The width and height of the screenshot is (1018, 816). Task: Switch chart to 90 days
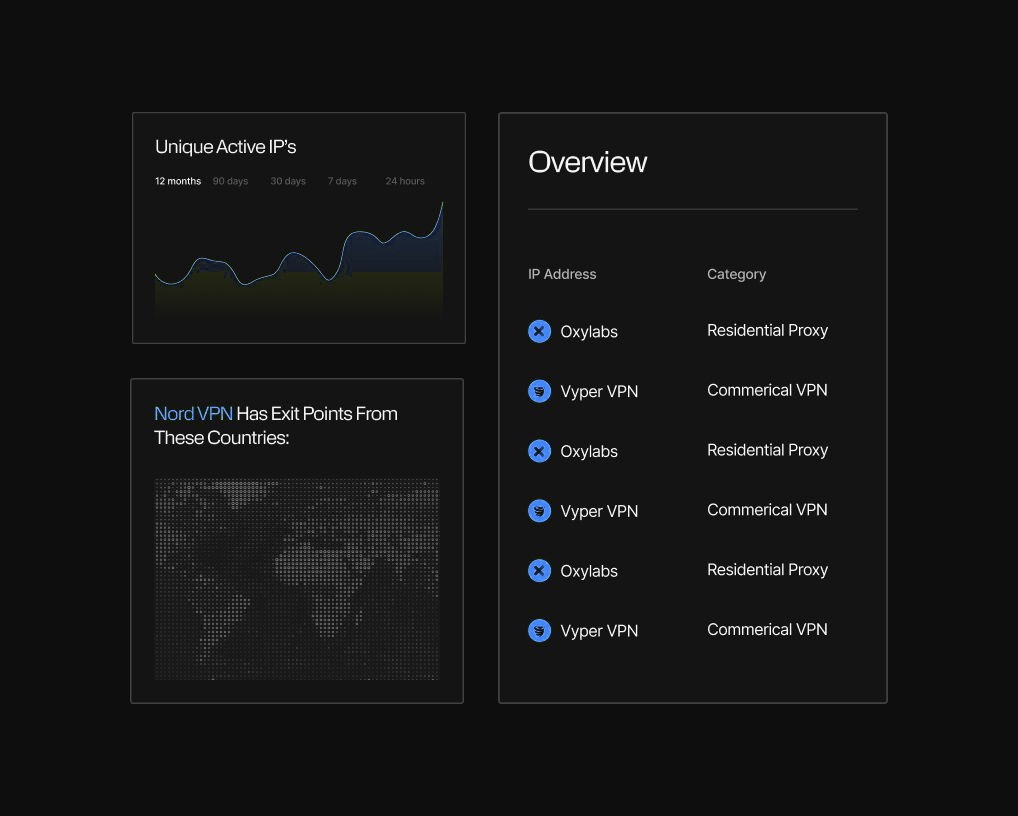pos(230,181)
